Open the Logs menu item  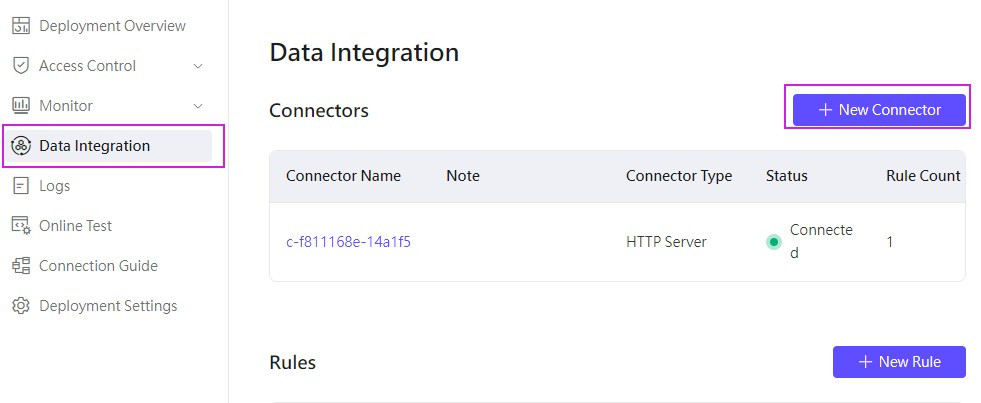(54, 186)
